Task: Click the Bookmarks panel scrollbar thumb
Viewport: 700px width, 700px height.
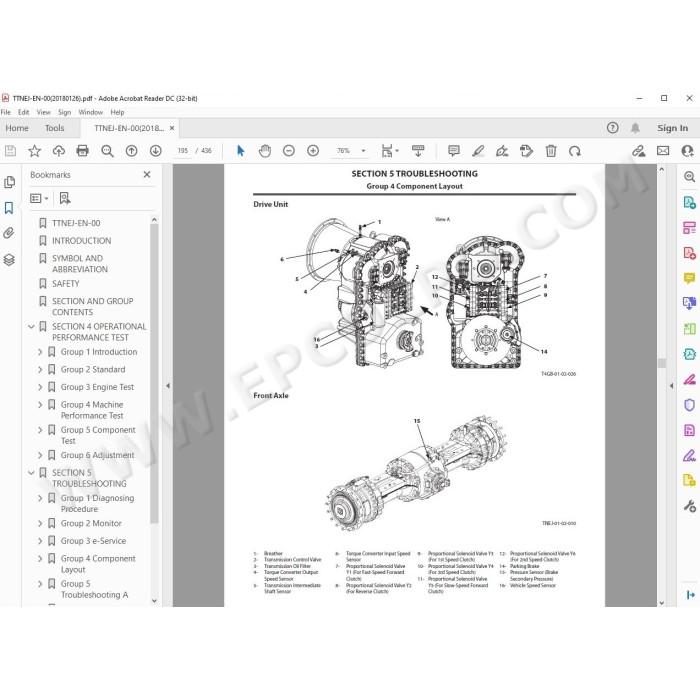Action: click(x=154, y=373)
